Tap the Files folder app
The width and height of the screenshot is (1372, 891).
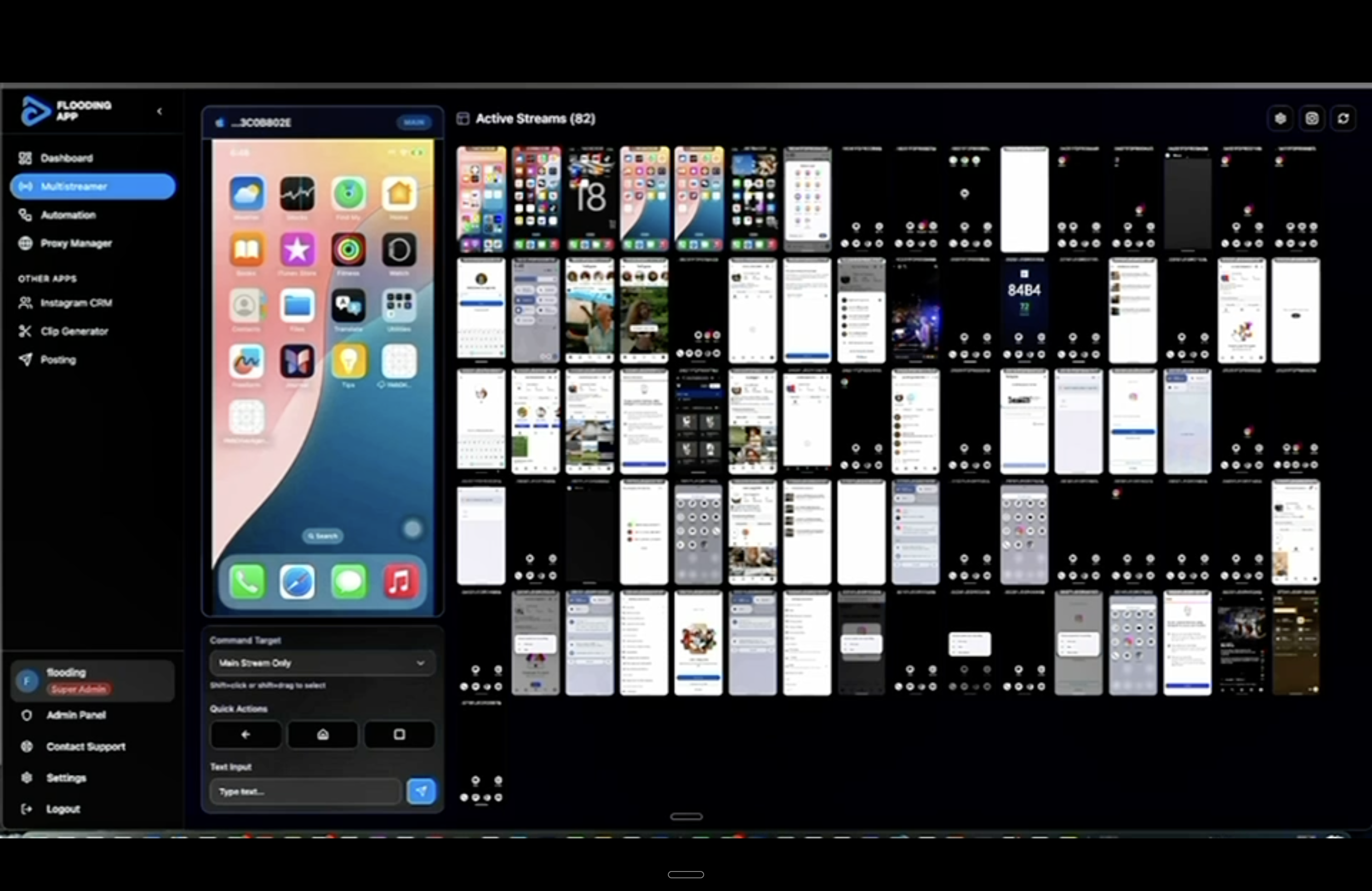point(298,305)
